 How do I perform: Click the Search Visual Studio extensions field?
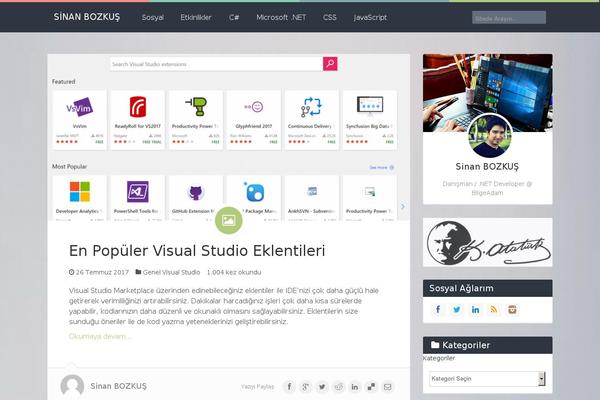pyautogui.click(x=216, y=64)
